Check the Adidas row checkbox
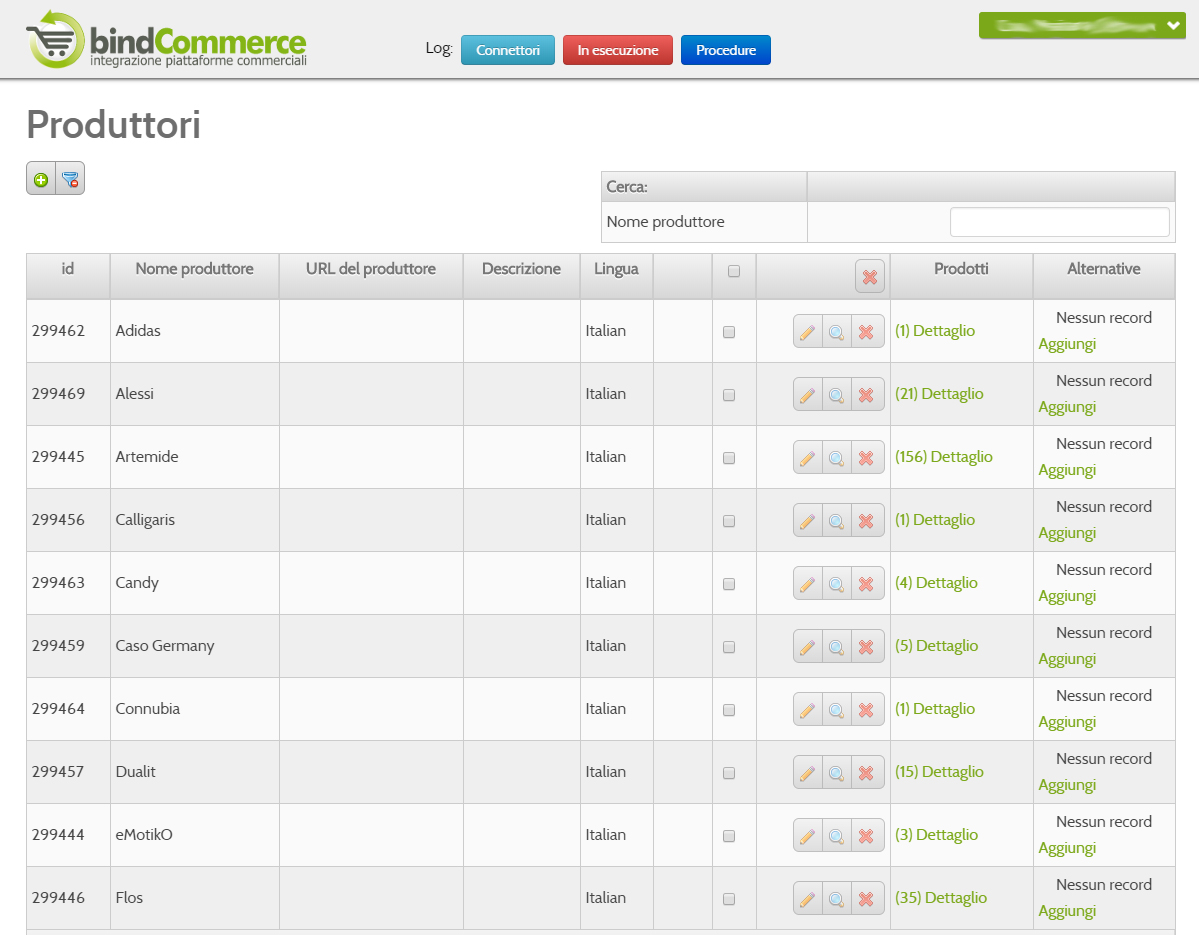This screenshot has height=935, width=1199. point(729,332)
